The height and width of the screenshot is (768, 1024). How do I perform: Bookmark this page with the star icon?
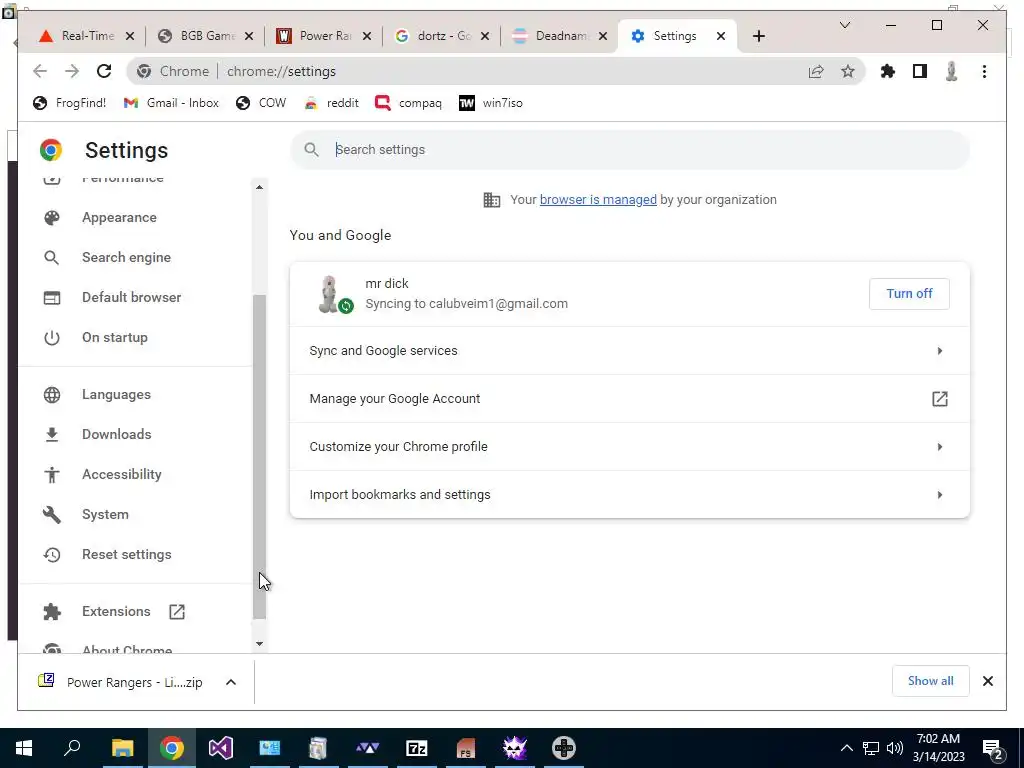(x=847, y=71)
